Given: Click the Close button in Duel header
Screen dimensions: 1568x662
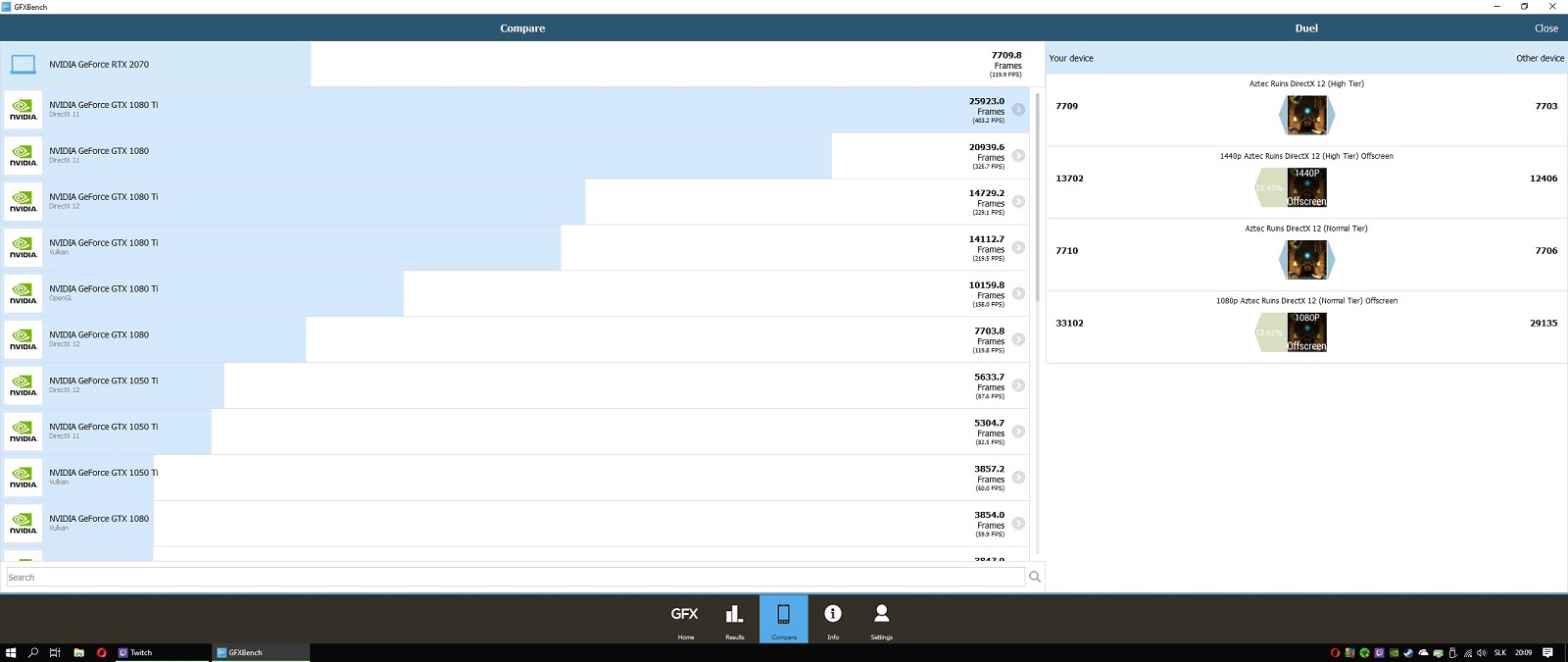Looking at the screenshot, I should click(x=1546, y=28).
